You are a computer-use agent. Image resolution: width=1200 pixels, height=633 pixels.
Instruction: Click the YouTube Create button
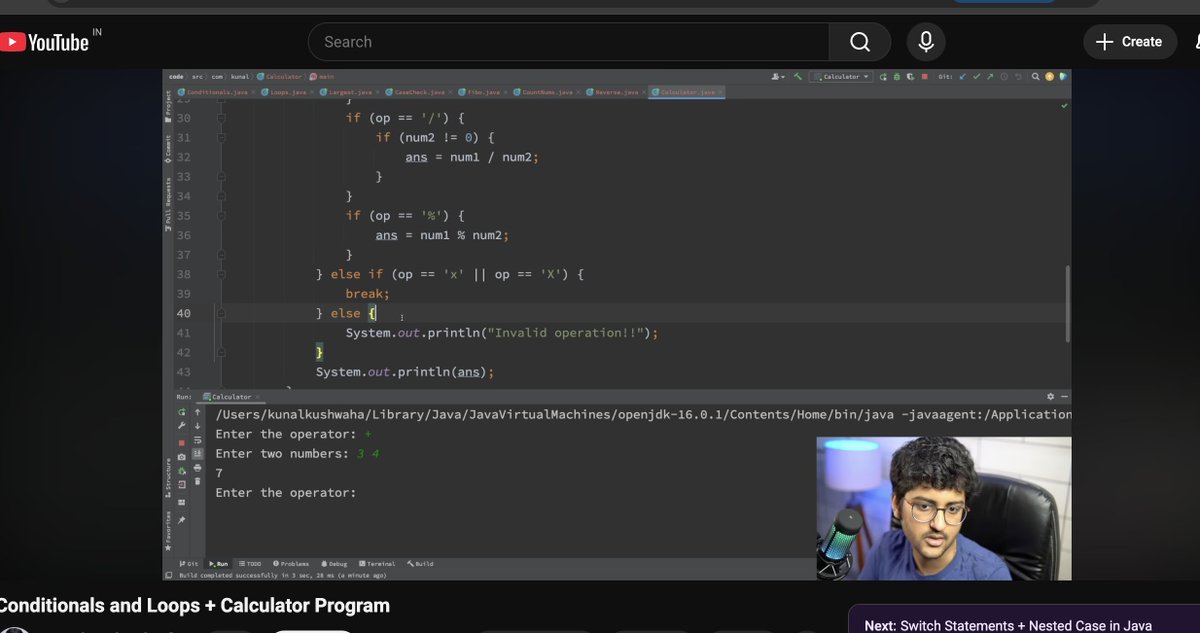click(1129, 41)
